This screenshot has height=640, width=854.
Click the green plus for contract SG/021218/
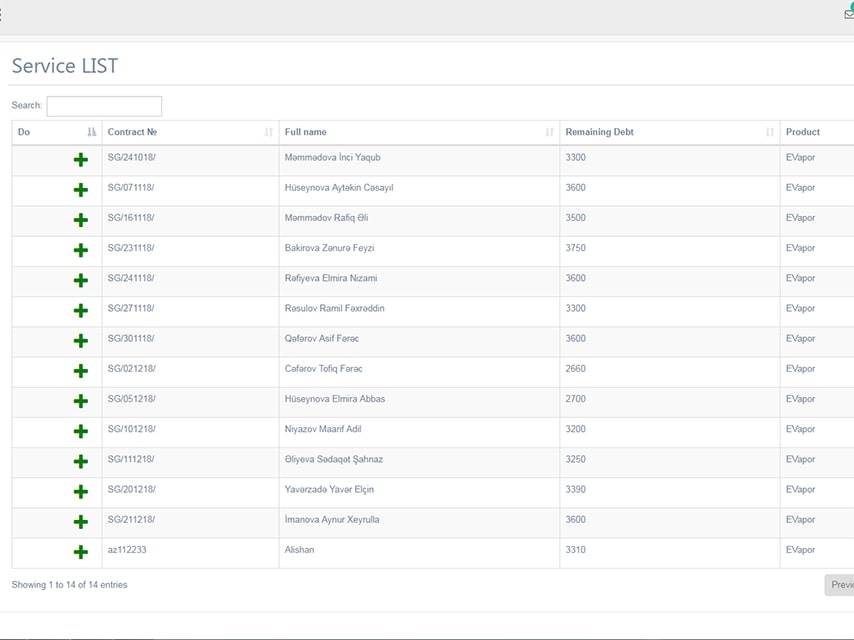coord(81,371)
